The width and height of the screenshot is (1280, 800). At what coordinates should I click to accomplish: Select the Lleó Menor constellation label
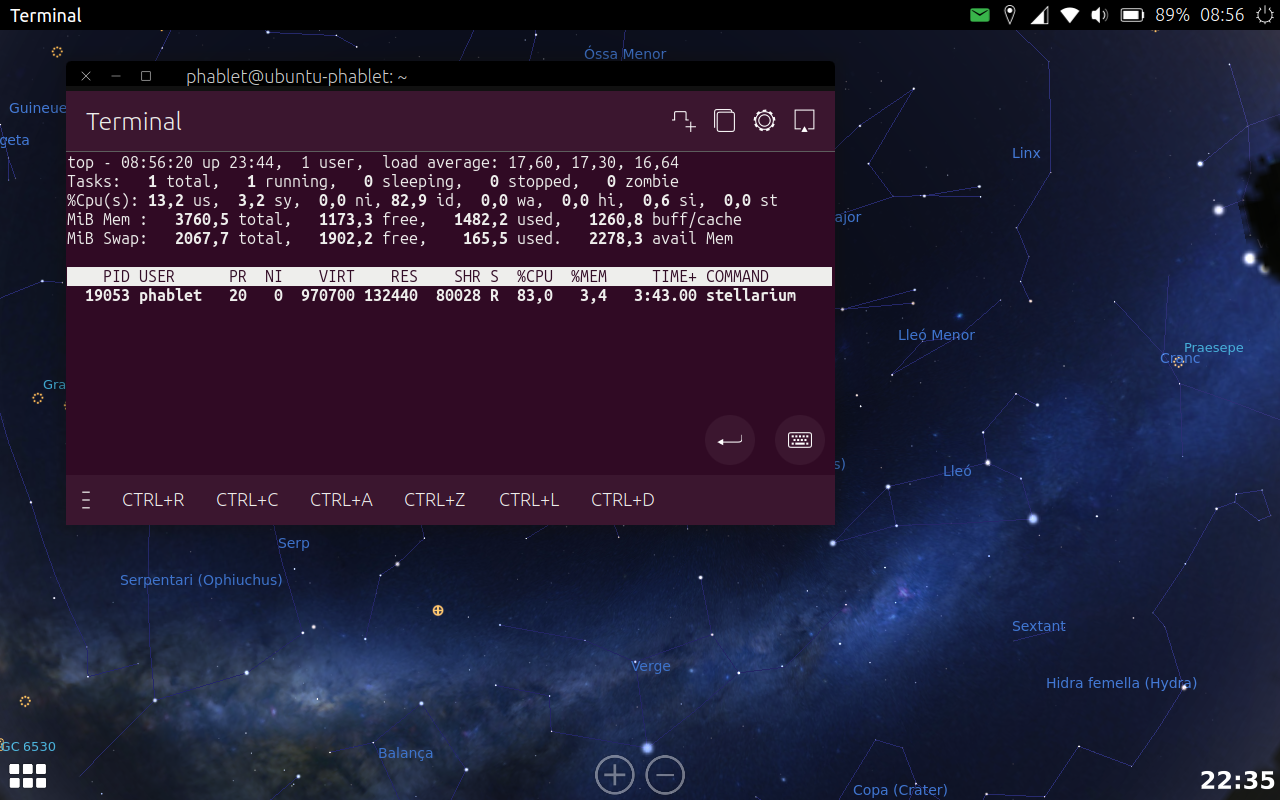click(936, 335)
